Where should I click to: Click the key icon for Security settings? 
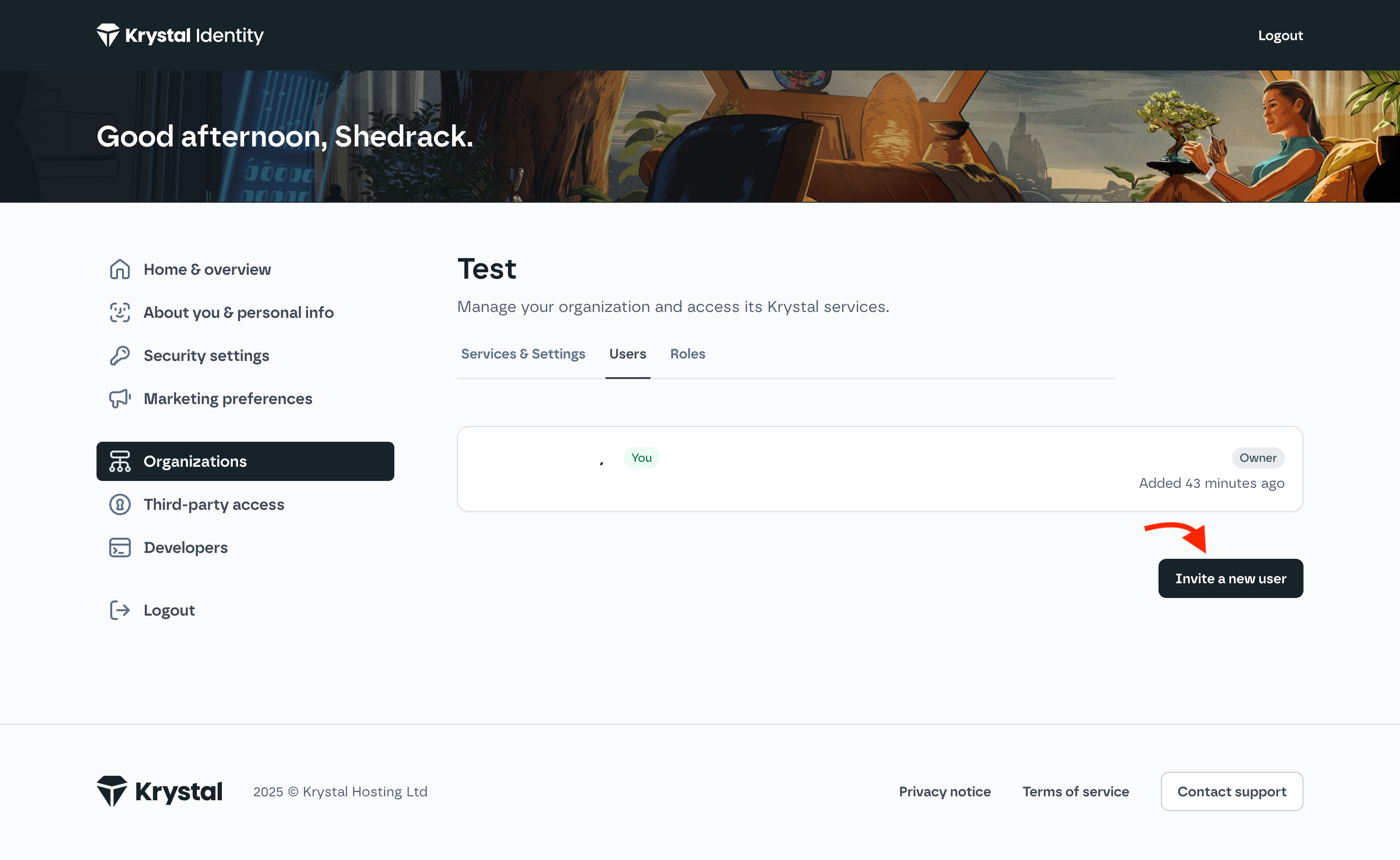(120, 356)
